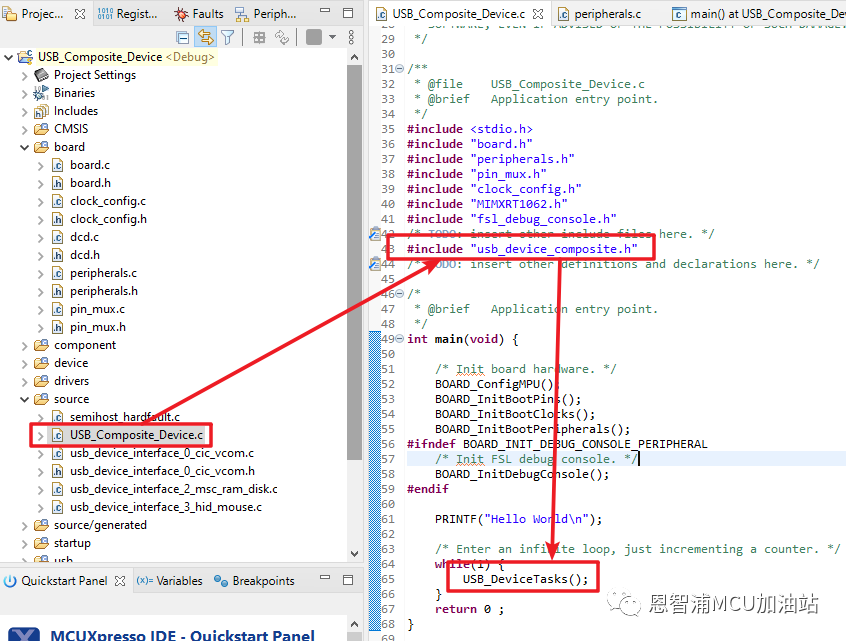Select dcd.h in project tree
Screen dimensions: 846x641
tap(85, 255)
